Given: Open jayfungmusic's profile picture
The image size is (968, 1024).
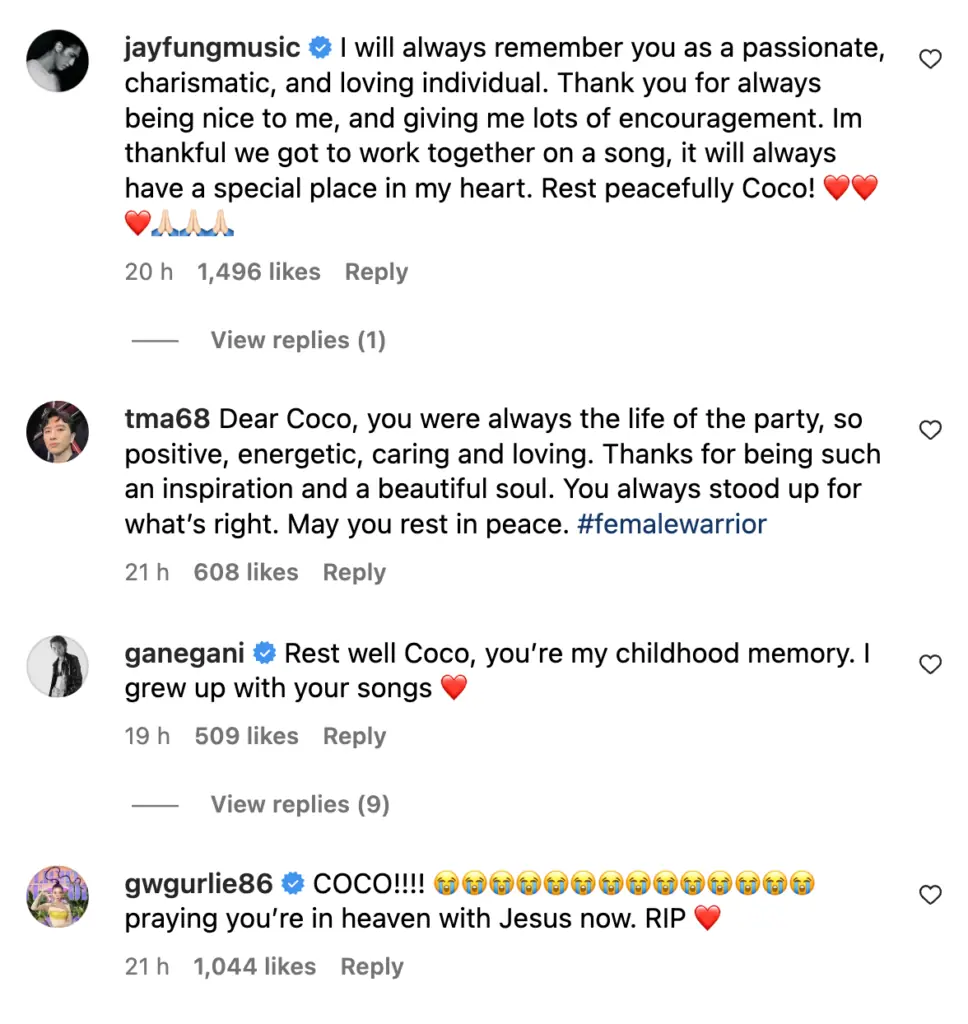Looking at the screenshot, I should point(57,60).
